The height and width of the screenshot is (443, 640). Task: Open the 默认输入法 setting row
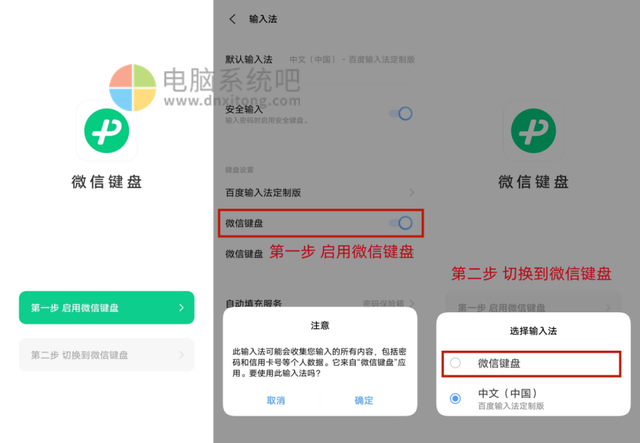coord(320,60)
